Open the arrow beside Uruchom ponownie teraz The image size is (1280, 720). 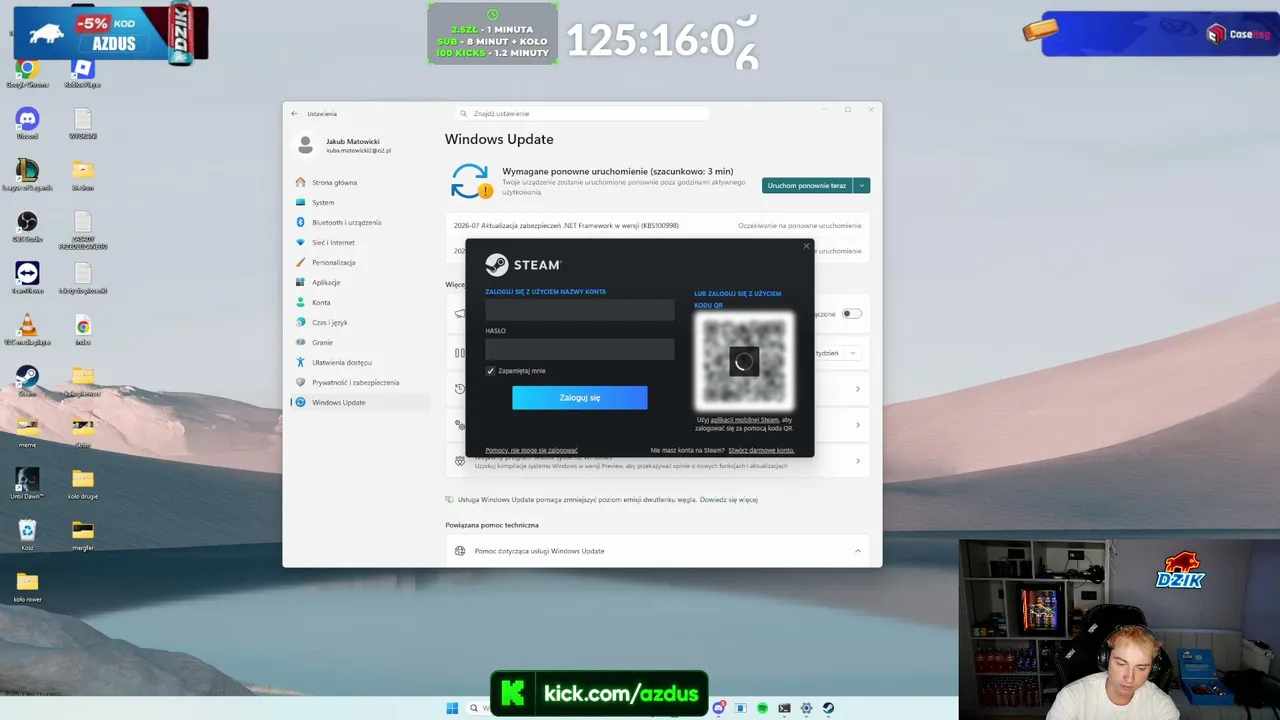click(x=861, y=186)
